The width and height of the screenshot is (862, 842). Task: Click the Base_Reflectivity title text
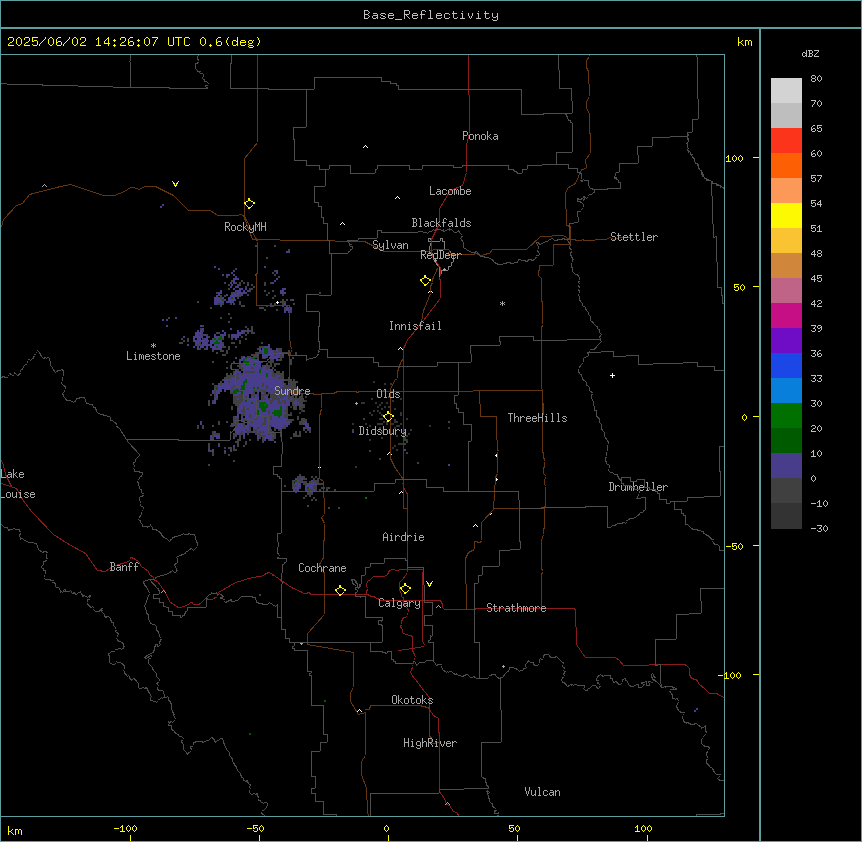click(x=431, y=15)
